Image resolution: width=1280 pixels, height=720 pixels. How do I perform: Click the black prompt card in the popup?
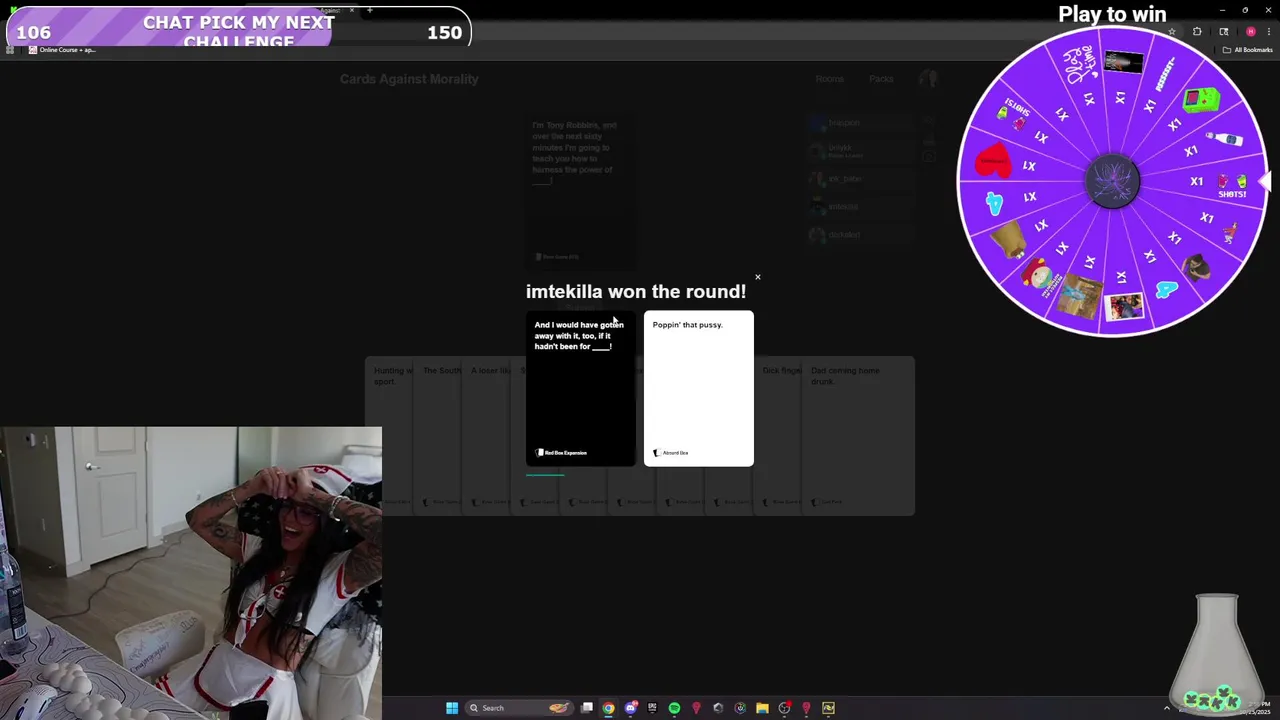[x=580, y=388]
